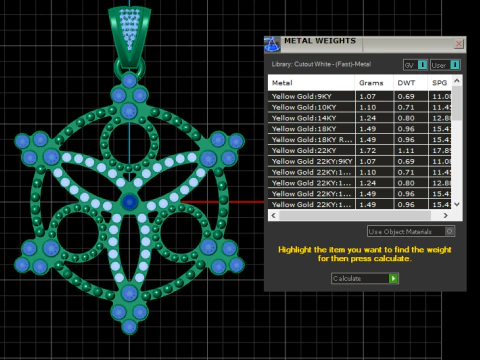Image resolution: width=480 pixels, height=360 pixels.
Task: Select the dark blue center gem on pendant
Action: pos(130,201)
